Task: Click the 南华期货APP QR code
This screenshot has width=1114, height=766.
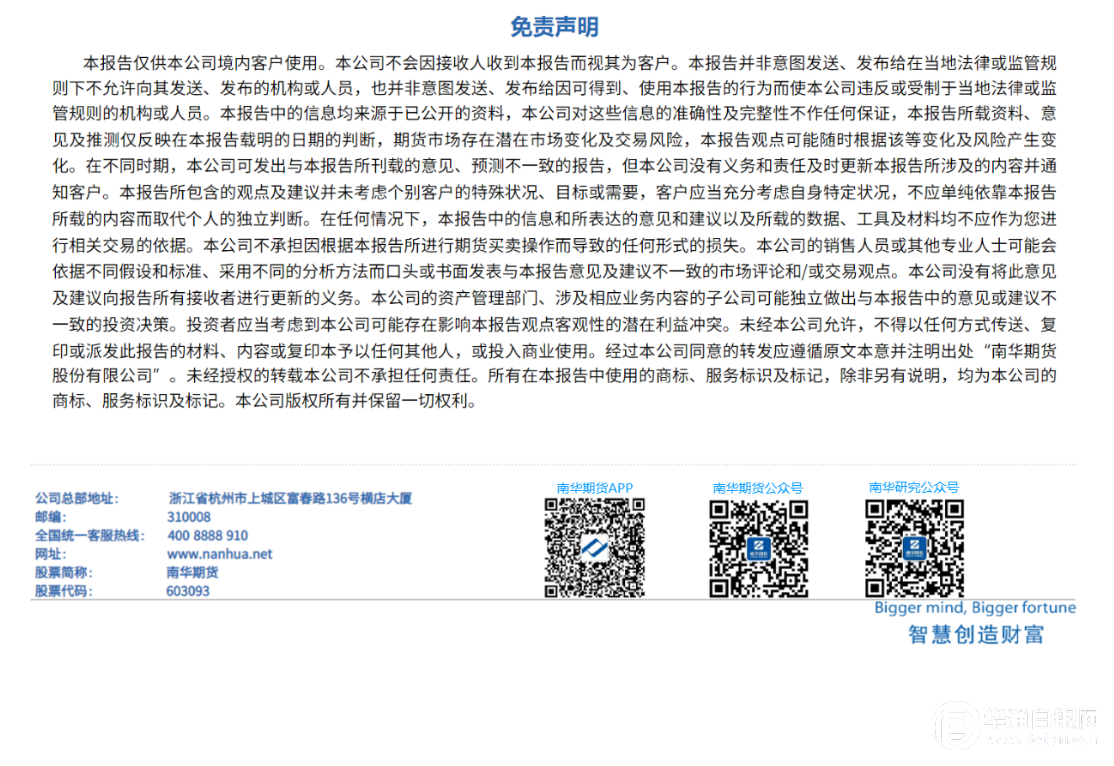Action: pos(594,547)
